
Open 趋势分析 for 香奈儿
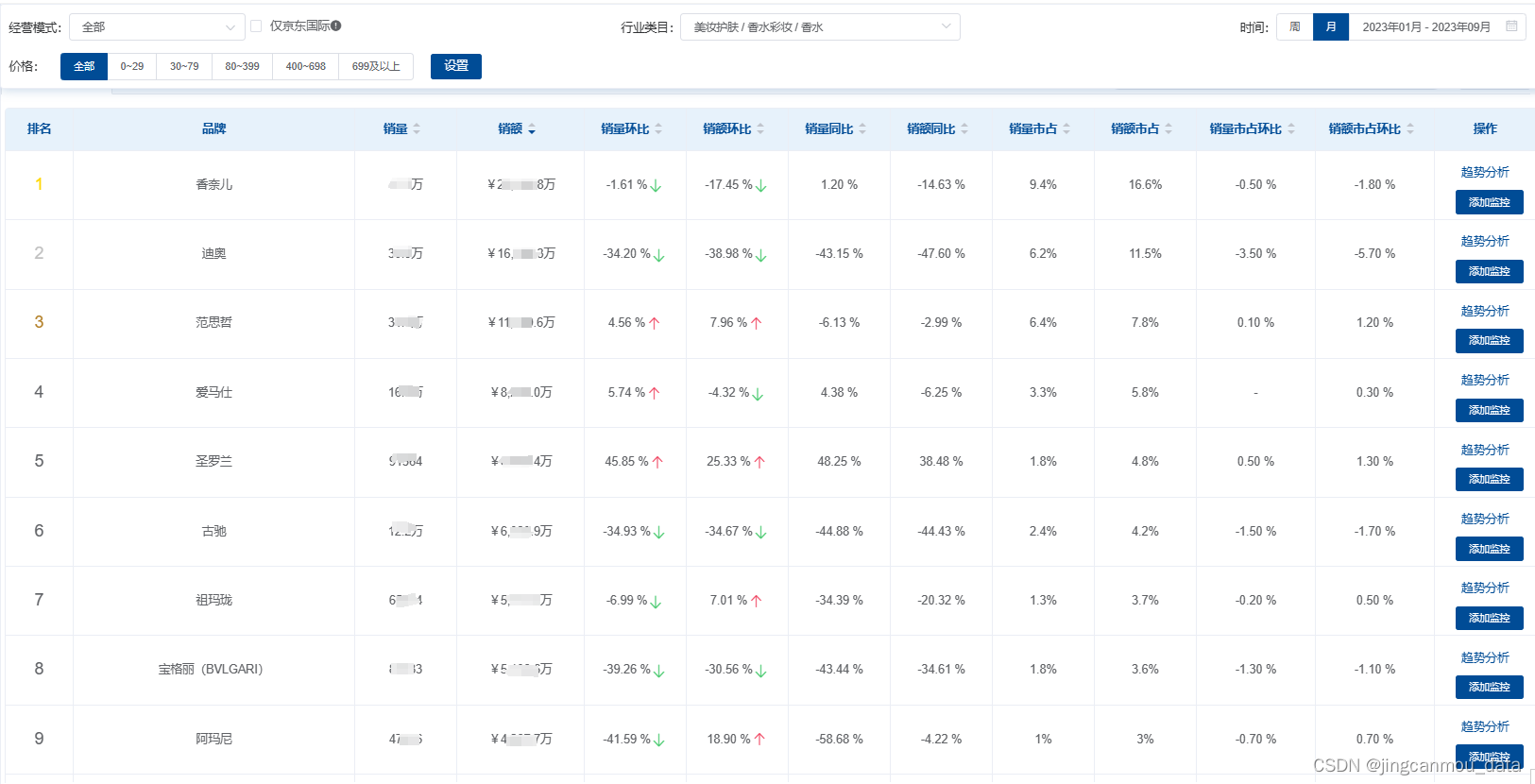(x=1485, y=172)
